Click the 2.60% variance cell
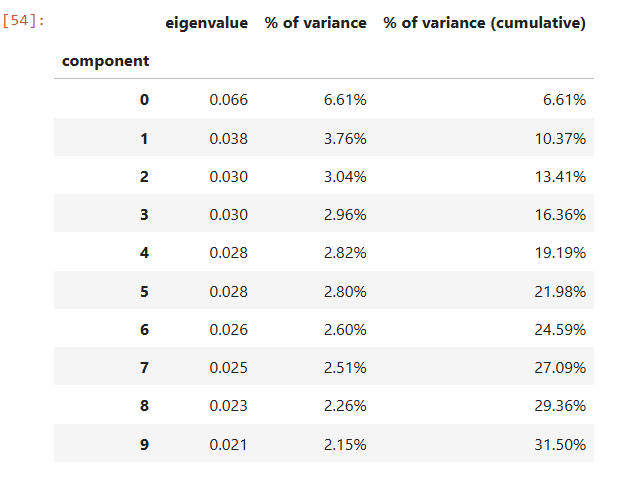Screen dimensions: 643x481 [x=345, y=329]
